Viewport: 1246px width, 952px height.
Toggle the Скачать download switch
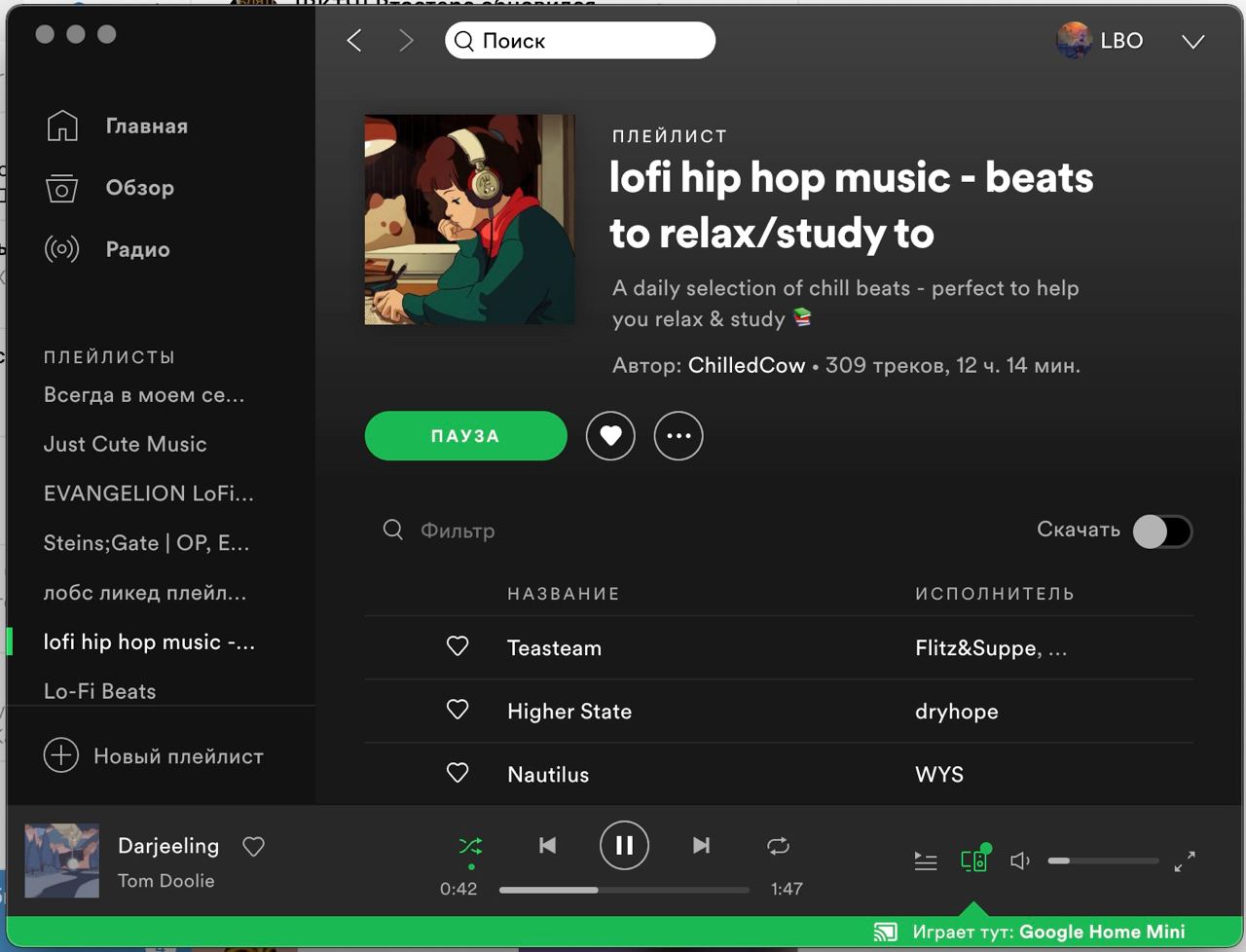(1163, 531)
